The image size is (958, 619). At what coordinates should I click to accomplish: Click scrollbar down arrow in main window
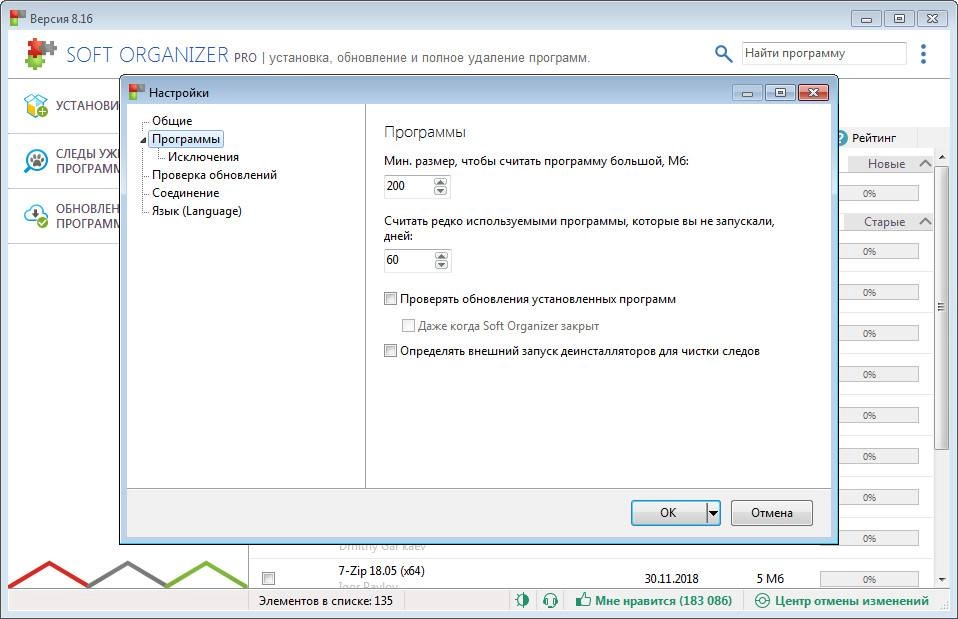click(942, 579)
